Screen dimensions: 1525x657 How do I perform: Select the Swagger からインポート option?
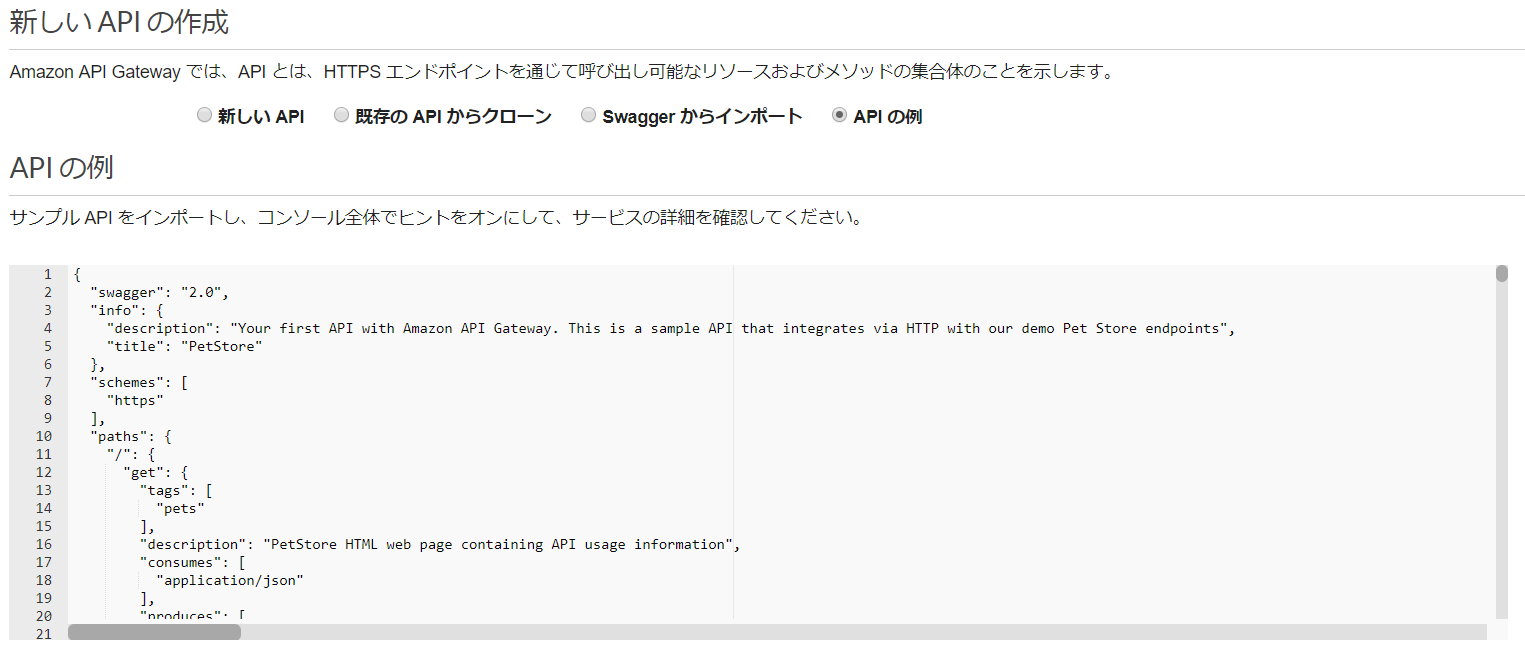588,115
